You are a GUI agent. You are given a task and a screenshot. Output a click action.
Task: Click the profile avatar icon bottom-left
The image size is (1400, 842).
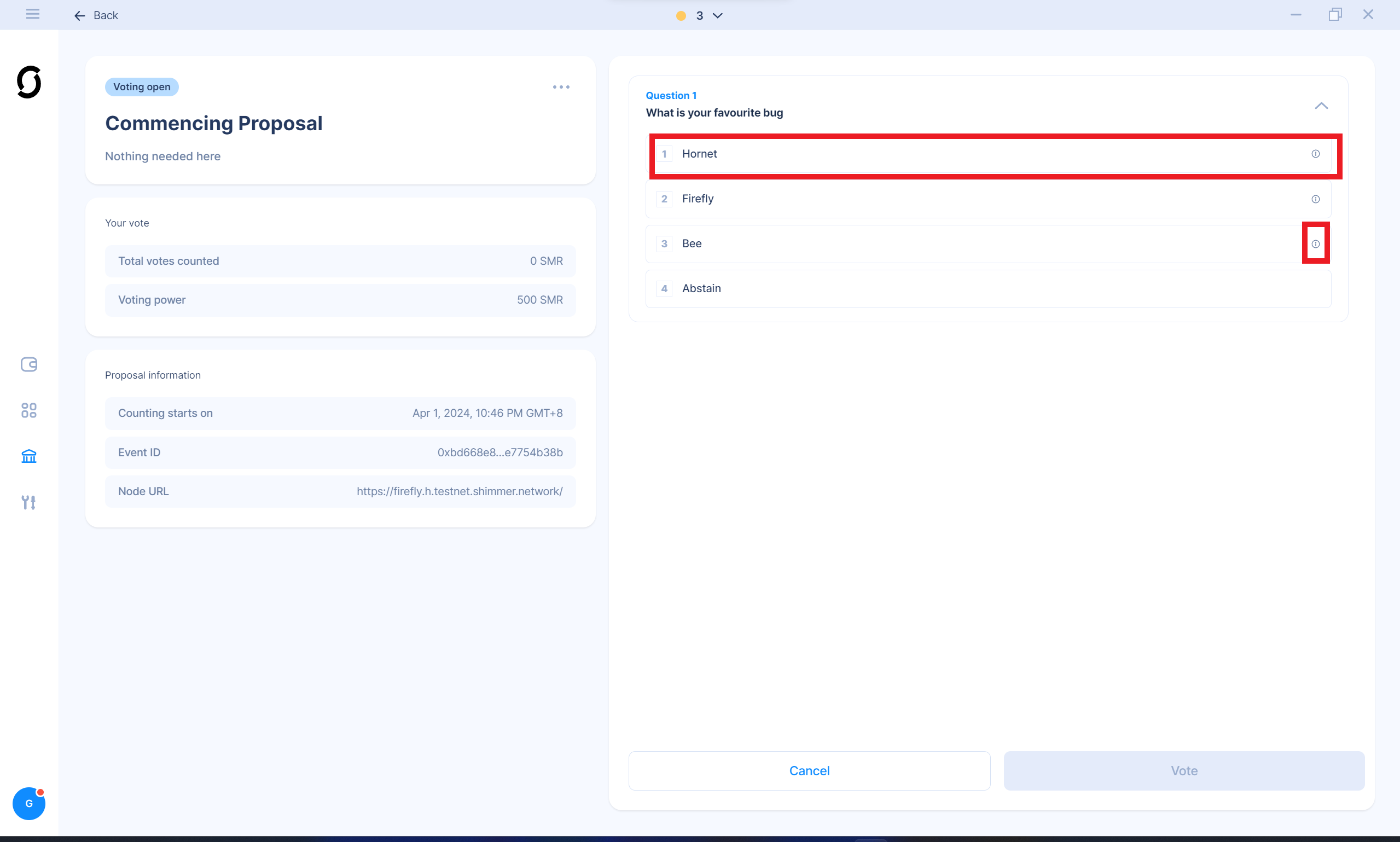coord(29,803)
